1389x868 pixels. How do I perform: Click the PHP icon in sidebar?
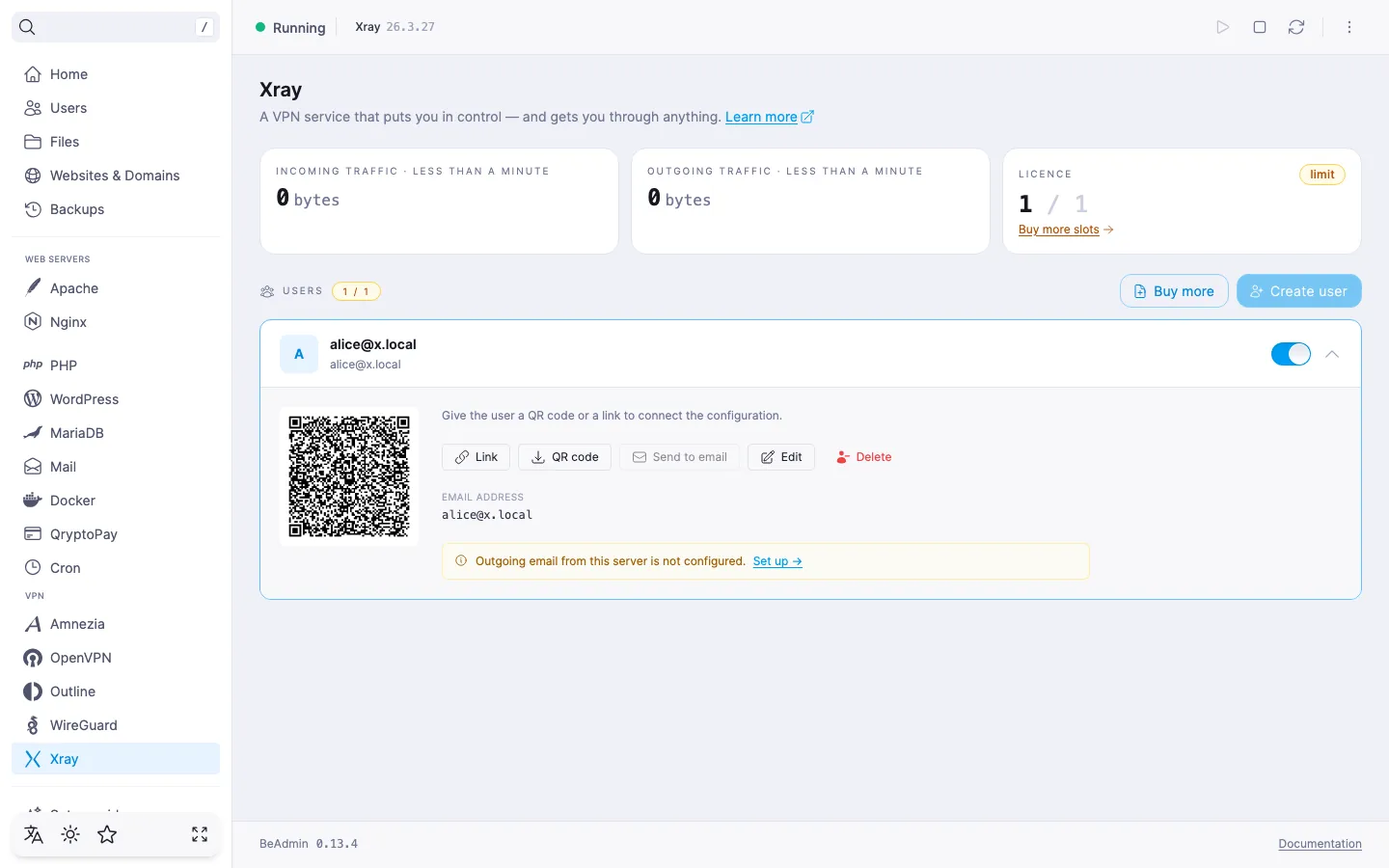[x=33, y=366]
